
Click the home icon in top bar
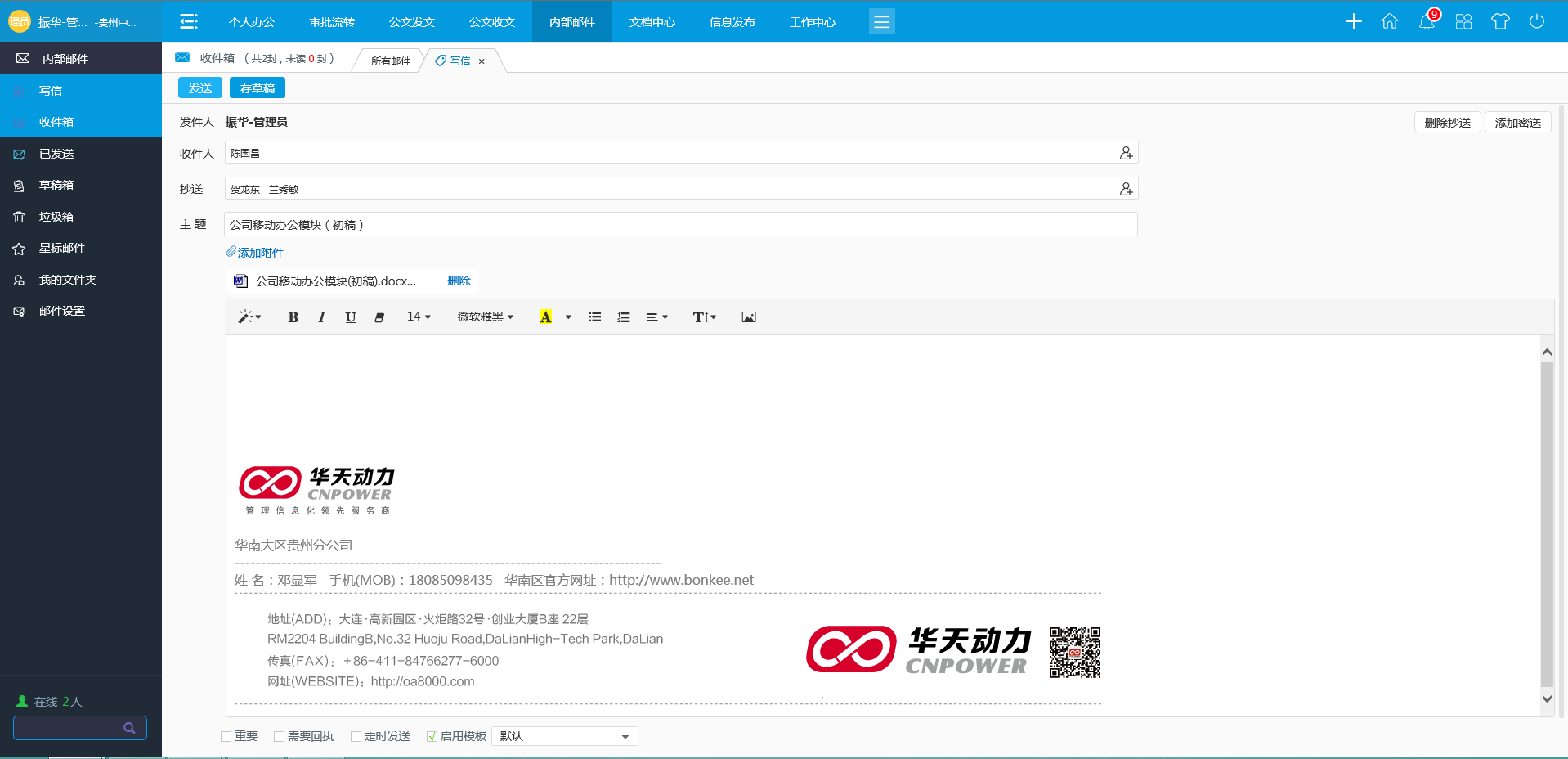coord(1390,21)
